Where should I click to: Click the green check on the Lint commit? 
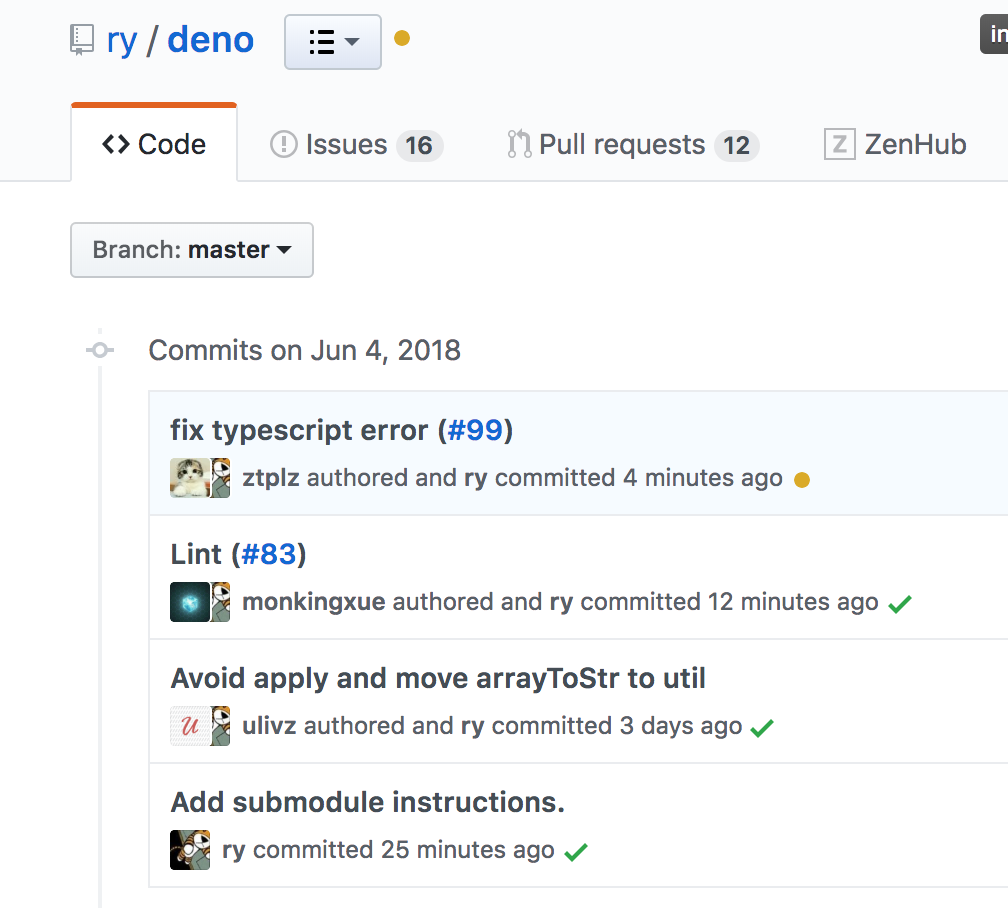coord(899,604)
